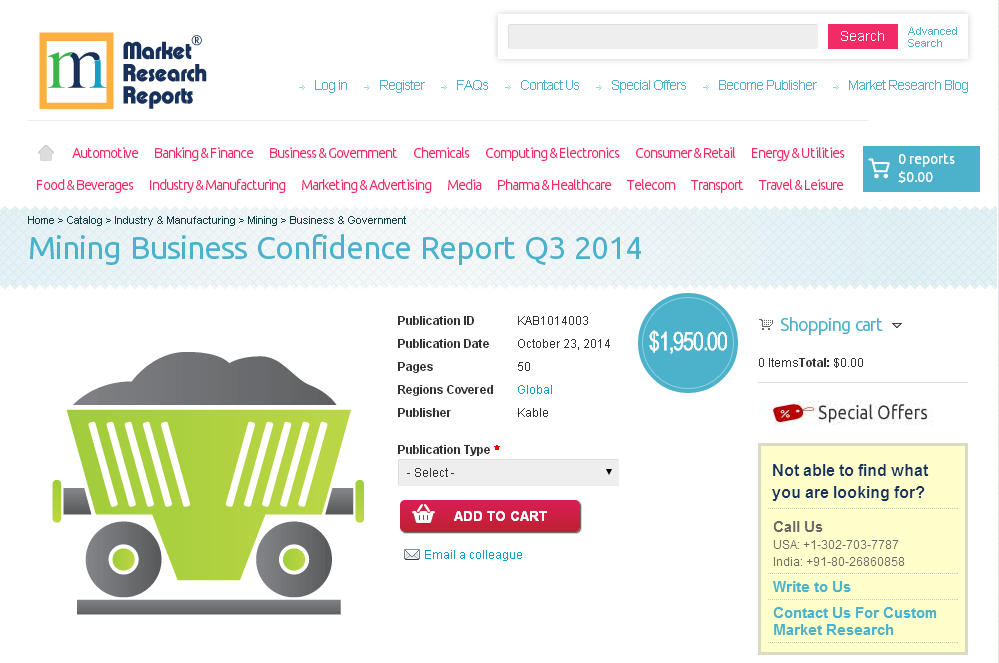
Task: Open the shopping cart showing 0 reports
Action: pyautogui.click(x=920, y=168)
